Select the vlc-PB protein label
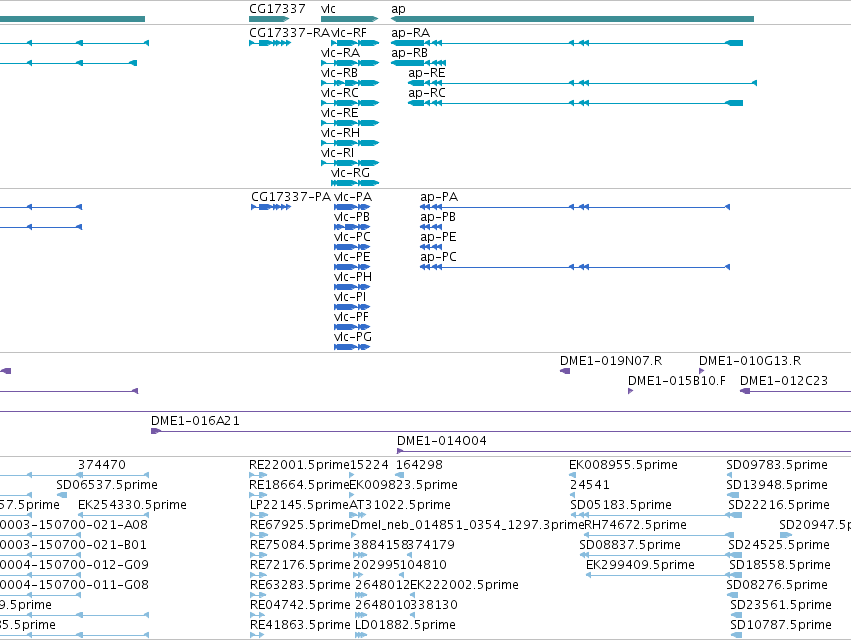The height and width of the screenshot is (640, 851). coord(352,217)
